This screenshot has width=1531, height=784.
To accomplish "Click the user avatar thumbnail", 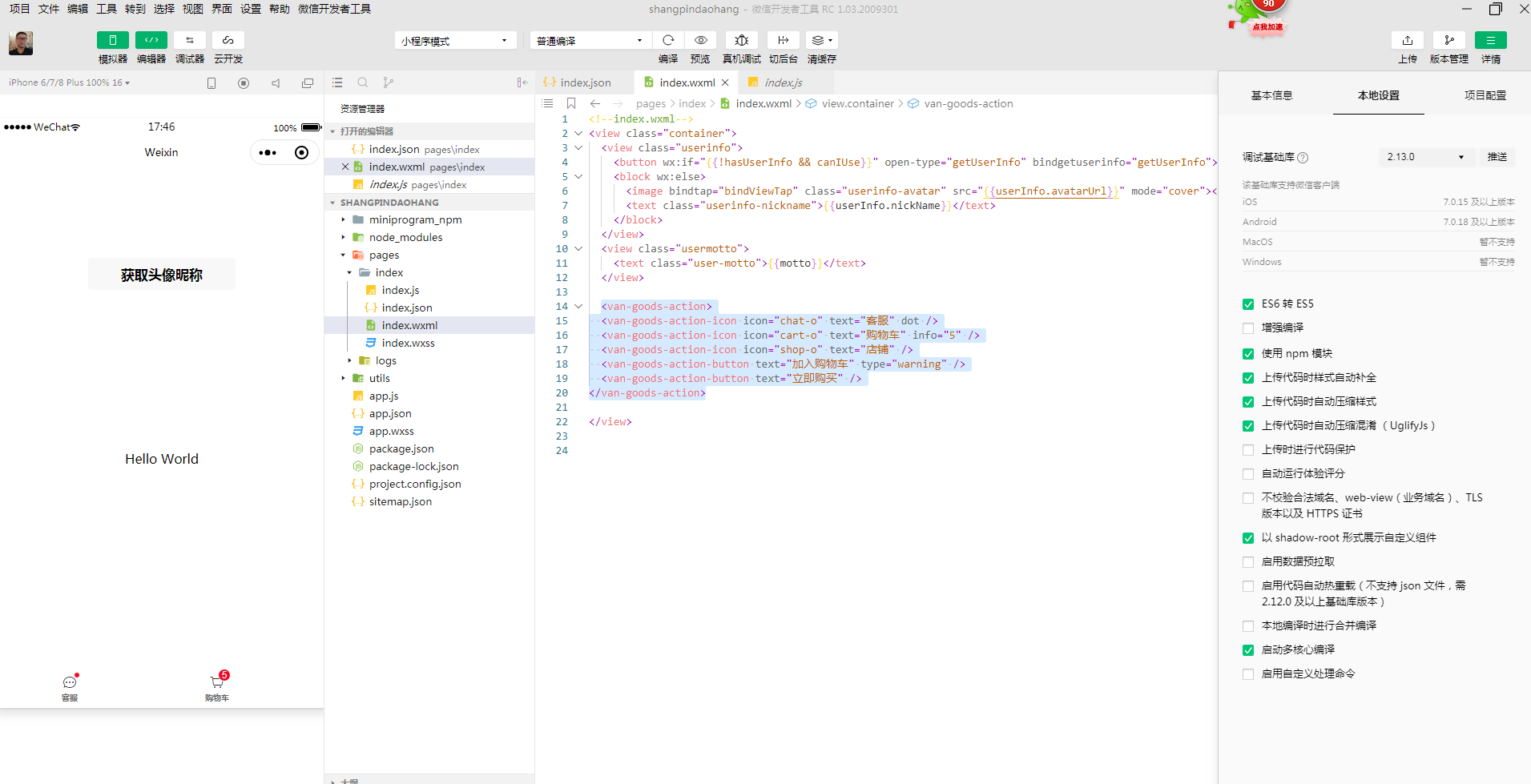I will 21,43.
